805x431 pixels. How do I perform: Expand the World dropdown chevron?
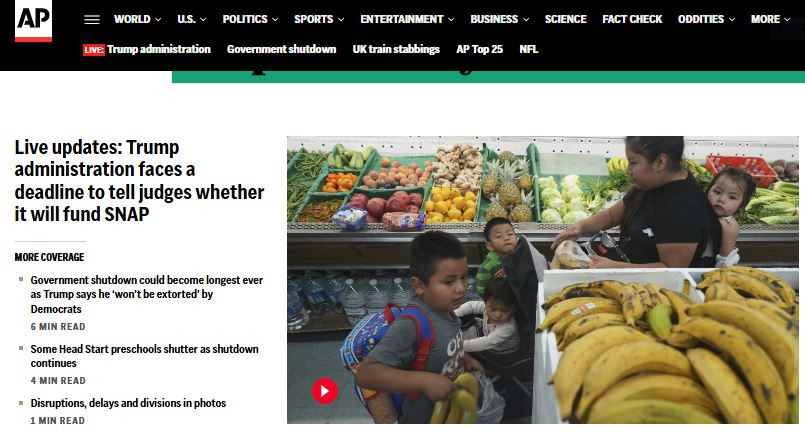pyautogui.click(x=158, y=19)
